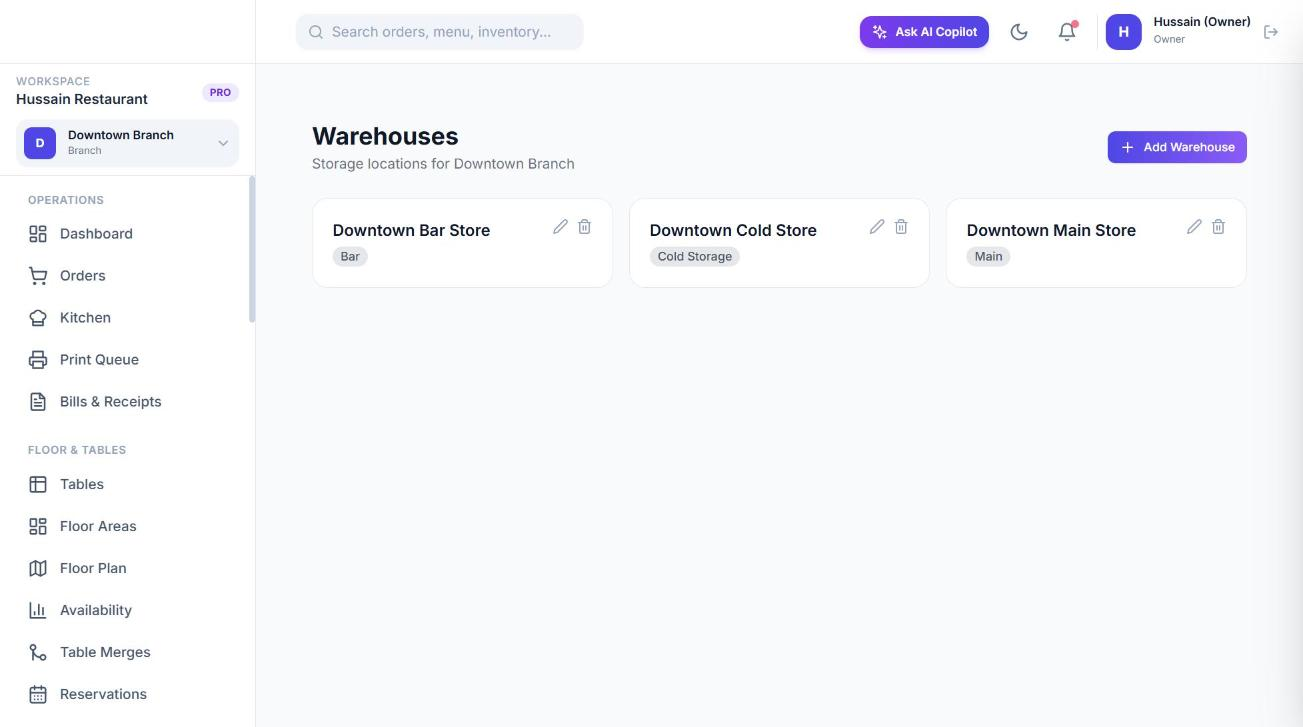Click the Availability chart icon
This screenshot has height=727, width=1303.
pyautogui.click(x=38, y=610)
